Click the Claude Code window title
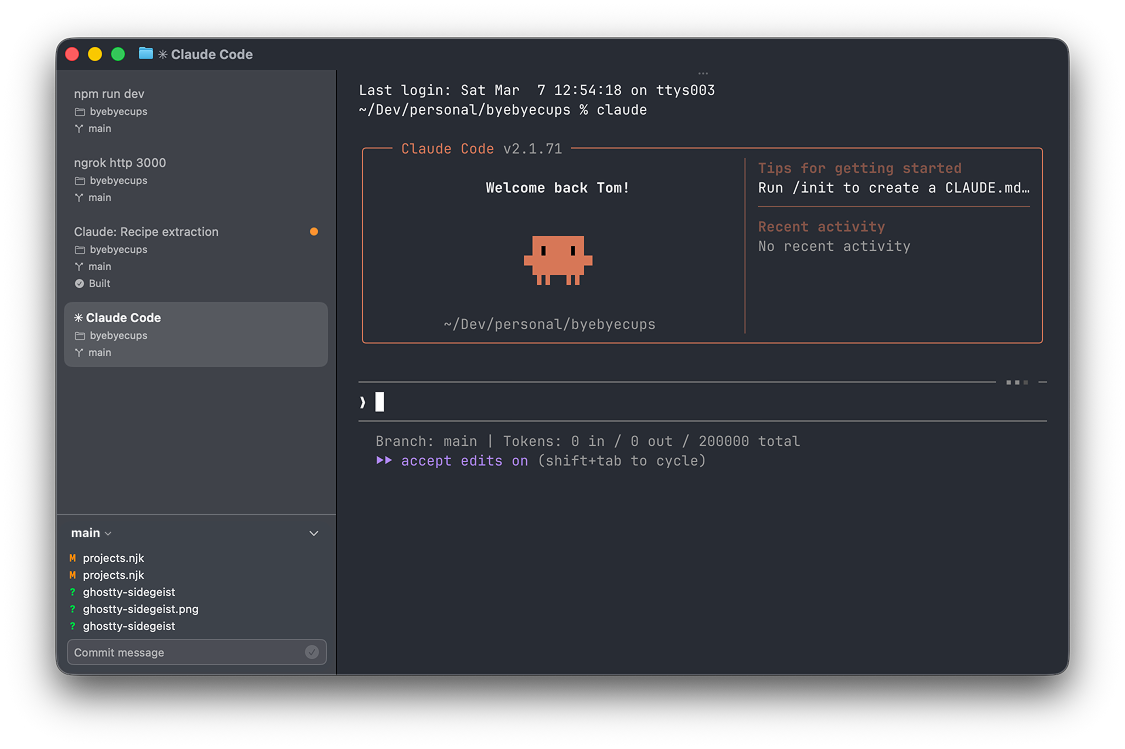 pos(212,54)
